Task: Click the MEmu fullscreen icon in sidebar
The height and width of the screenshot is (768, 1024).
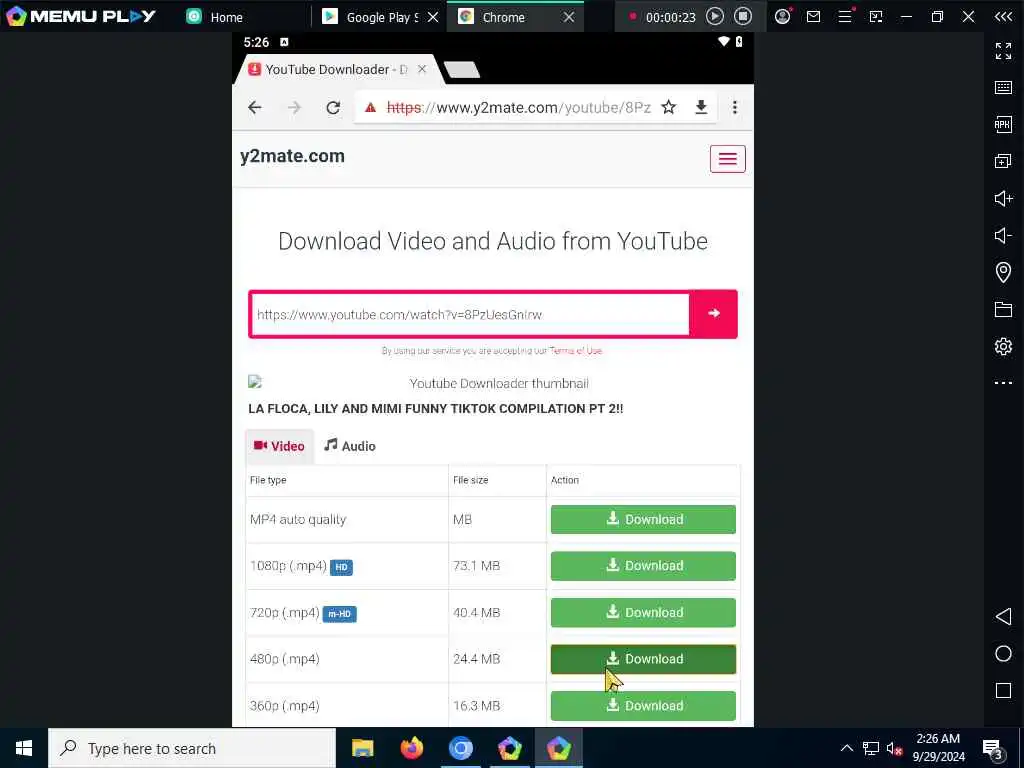Action: click(x=1003, y=51)
